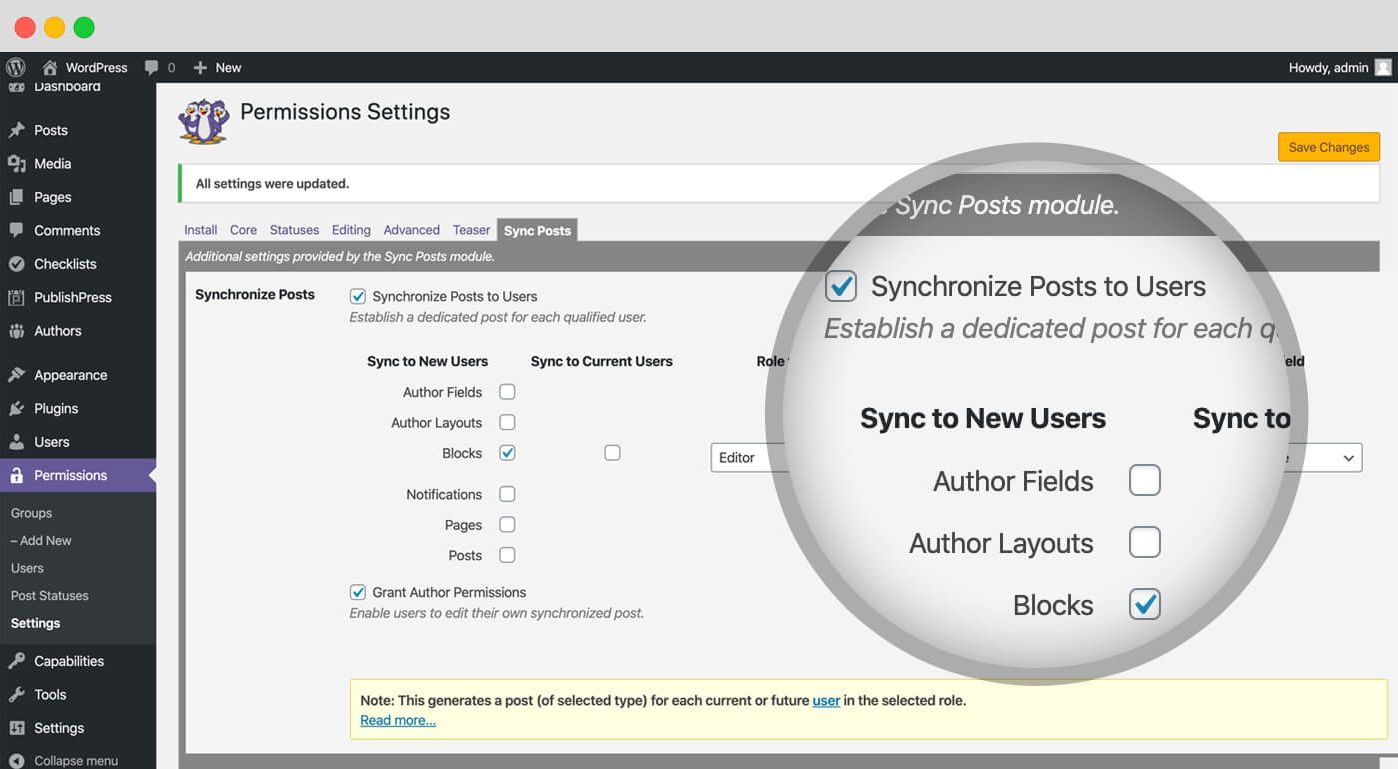Click the Checklists checkmark icon in sidebar
The image size is (1398, 769).
coord(16,264)
